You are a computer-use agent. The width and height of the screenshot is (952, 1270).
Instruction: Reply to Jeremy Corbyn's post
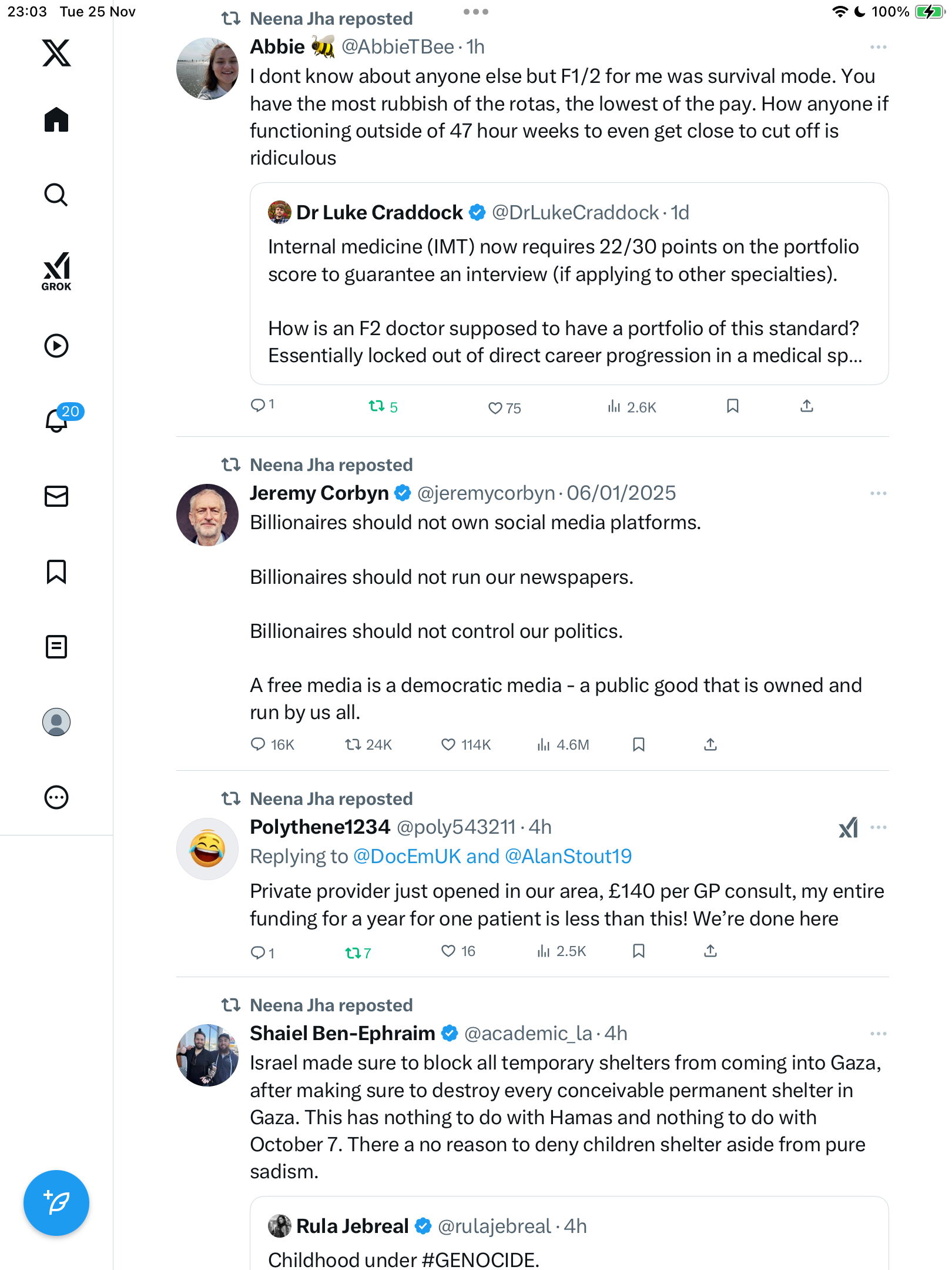tap(258, 744)
